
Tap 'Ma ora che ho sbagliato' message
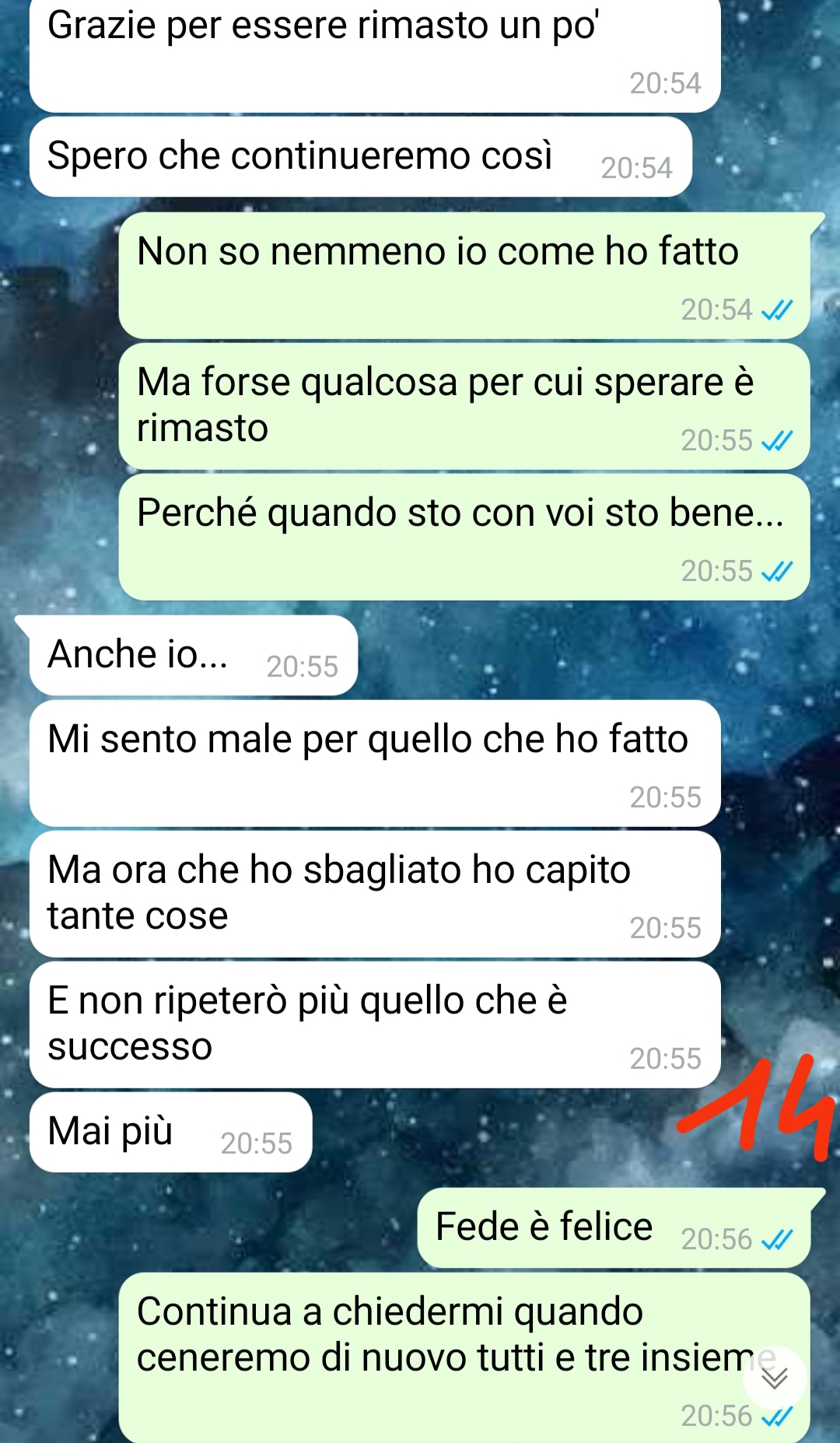coord(375,894)
